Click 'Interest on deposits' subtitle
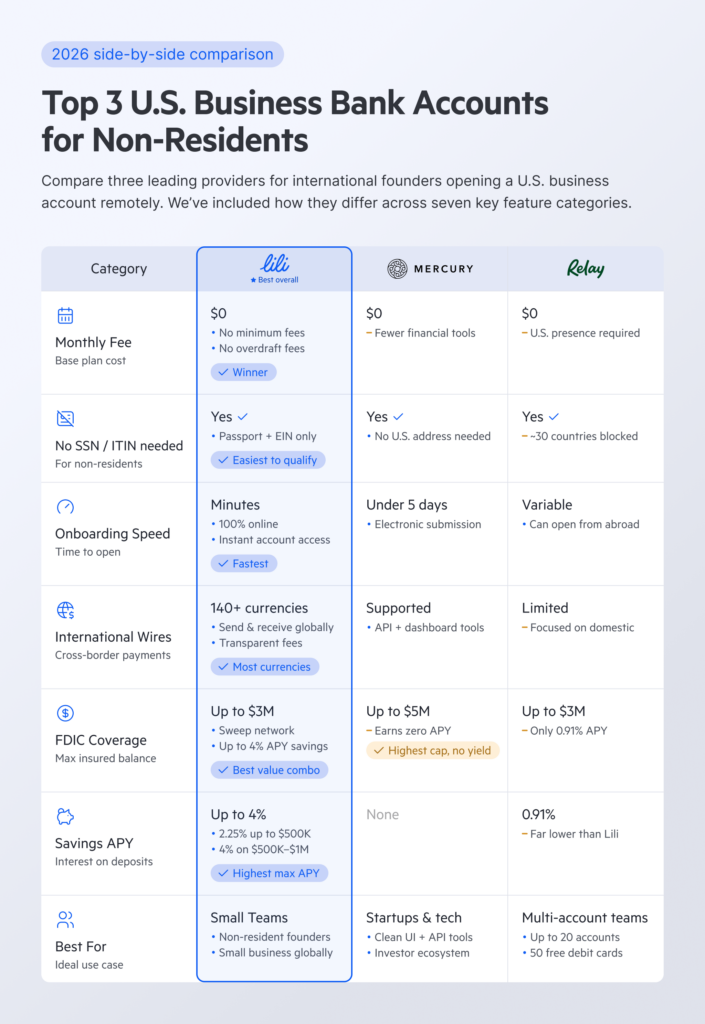The image size is (705, 1024). [x=104, y=861]
